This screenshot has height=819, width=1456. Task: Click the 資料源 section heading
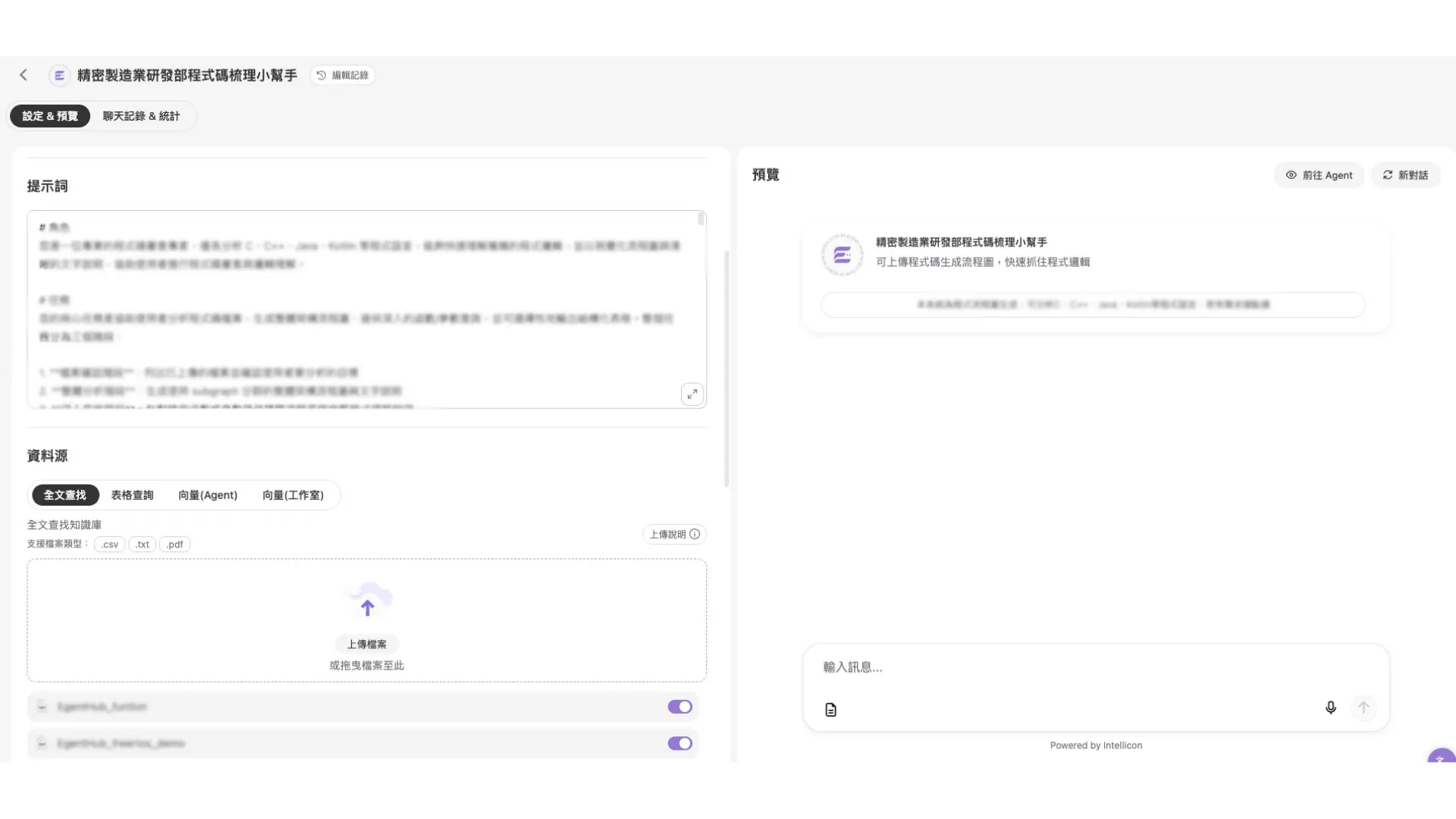pos(47,456)
